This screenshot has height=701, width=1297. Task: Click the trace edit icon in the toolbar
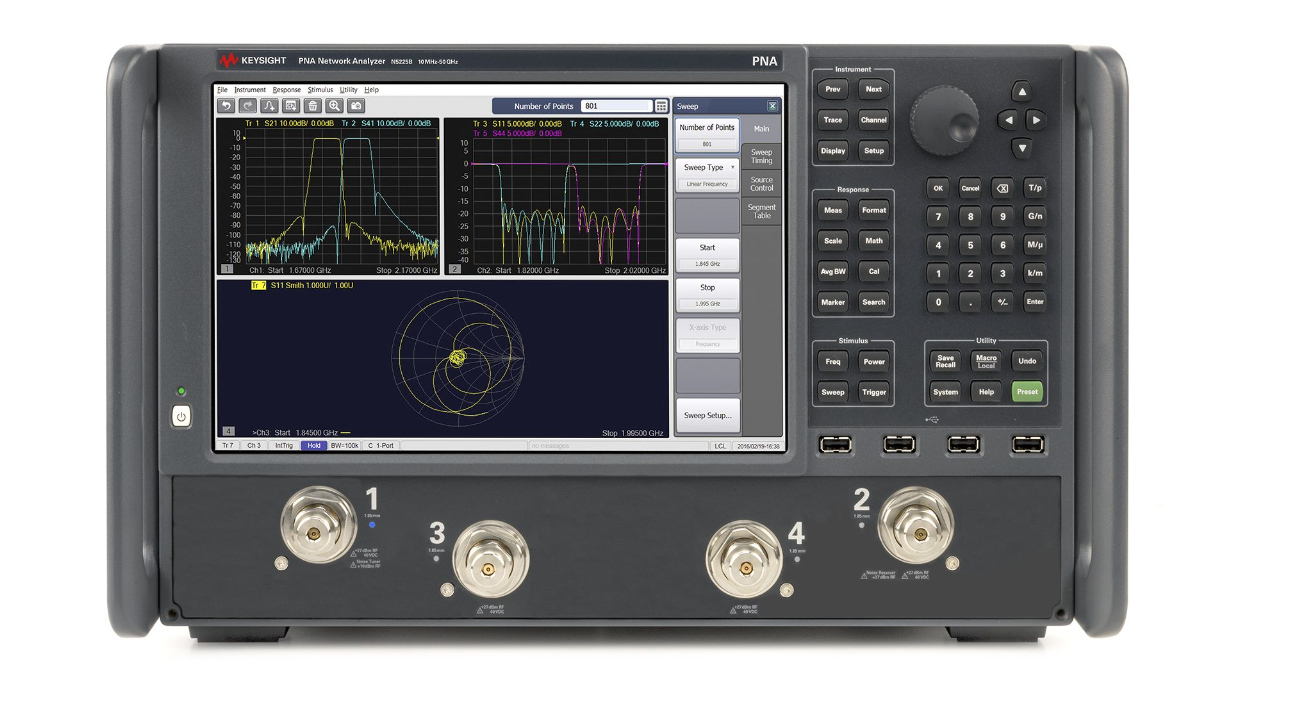291,104
